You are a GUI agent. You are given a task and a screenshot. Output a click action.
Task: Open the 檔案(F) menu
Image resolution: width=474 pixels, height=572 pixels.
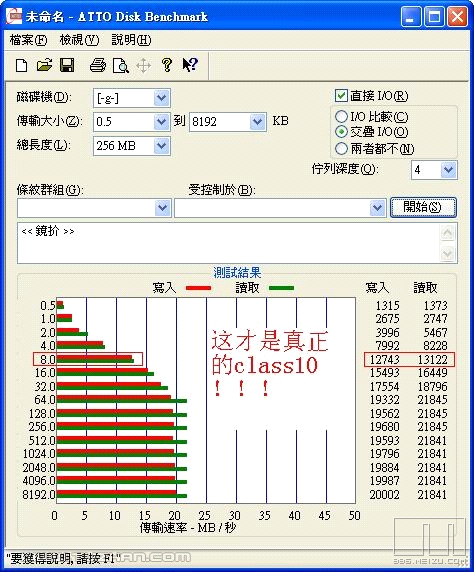[x=28, y=40]
